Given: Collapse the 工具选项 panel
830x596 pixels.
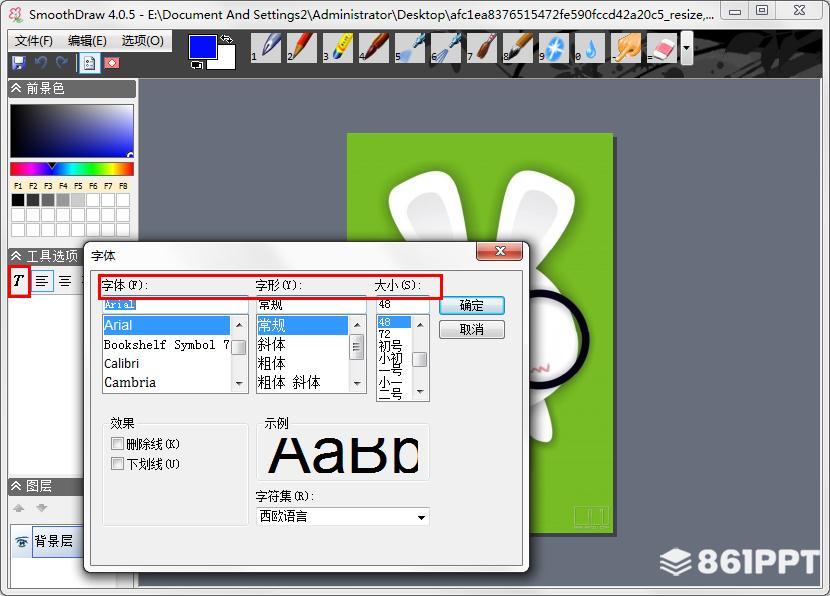Looking at the screenshot, I should [16, 257].
